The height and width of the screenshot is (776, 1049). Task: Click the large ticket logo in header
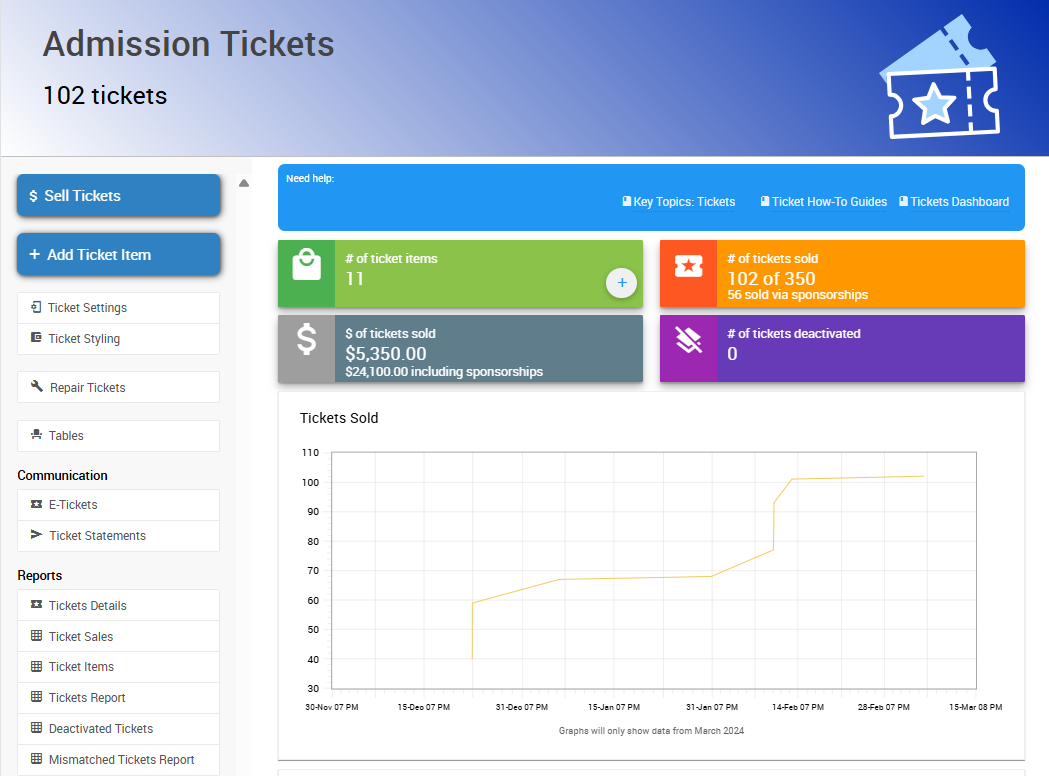click(x=939, y=78)
